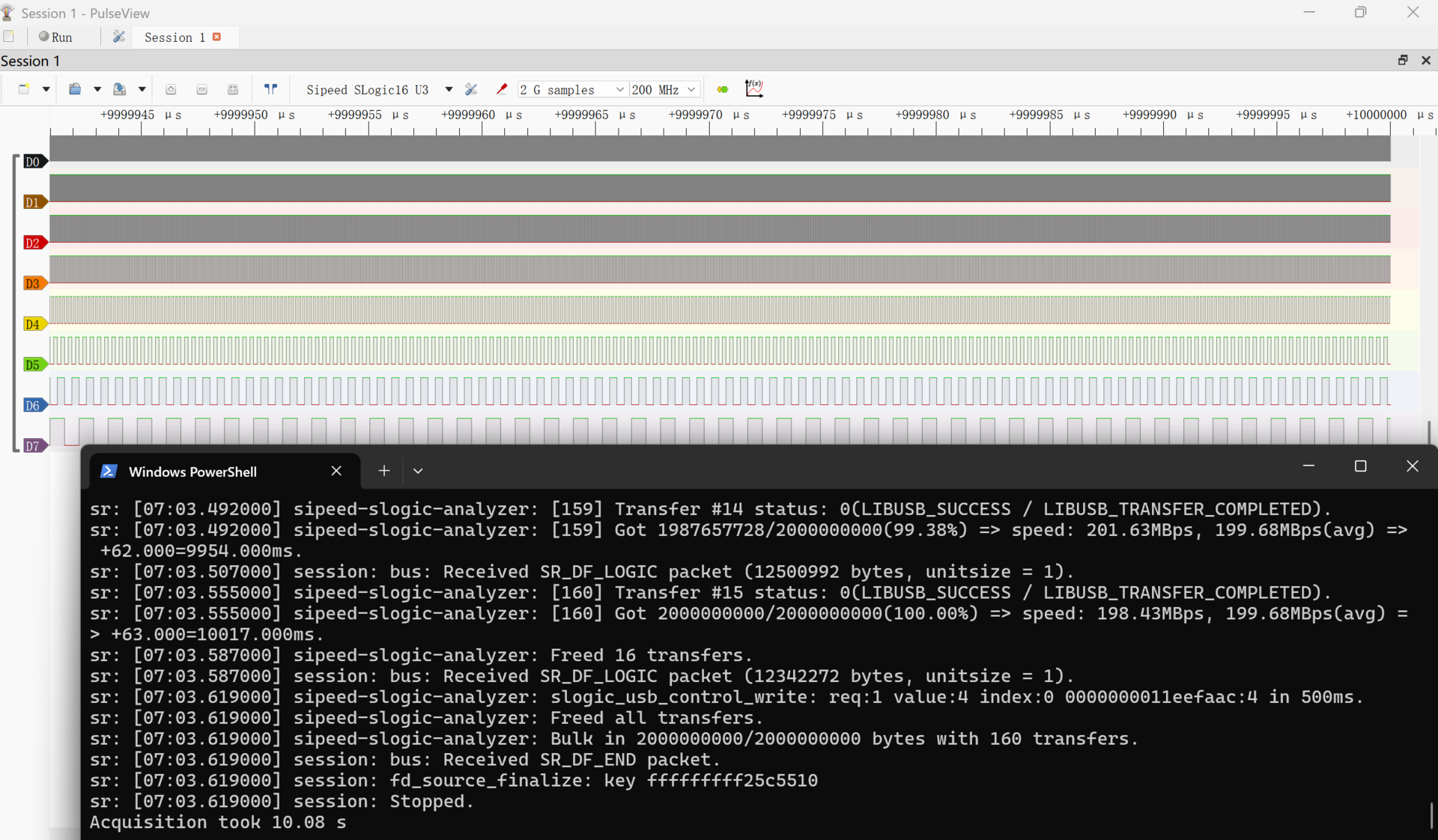Click the zoom-in icon in the toolbar
1438x840 pixels.
[x=171, y=89]
